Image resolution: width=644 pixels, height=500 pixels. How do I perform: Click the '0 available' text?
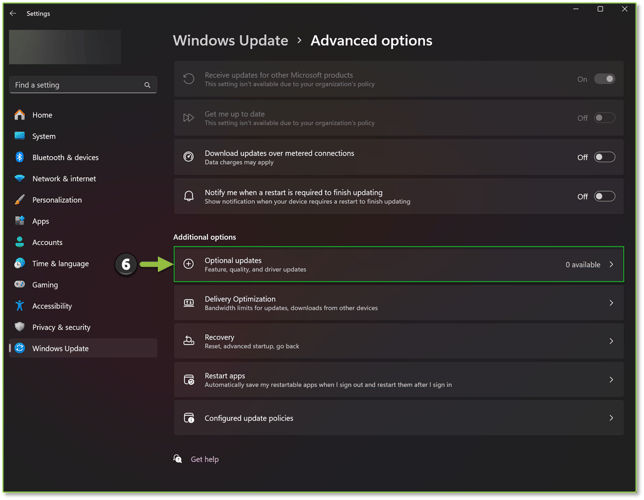583,265
